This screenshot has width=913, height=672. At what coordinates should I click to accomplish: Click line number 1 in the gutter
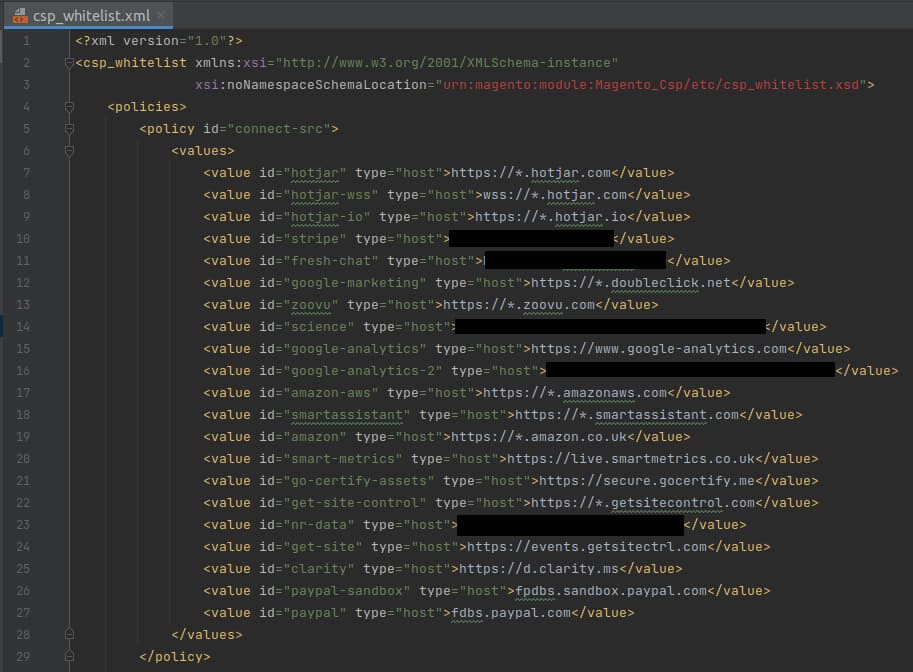tap(26, 41)
